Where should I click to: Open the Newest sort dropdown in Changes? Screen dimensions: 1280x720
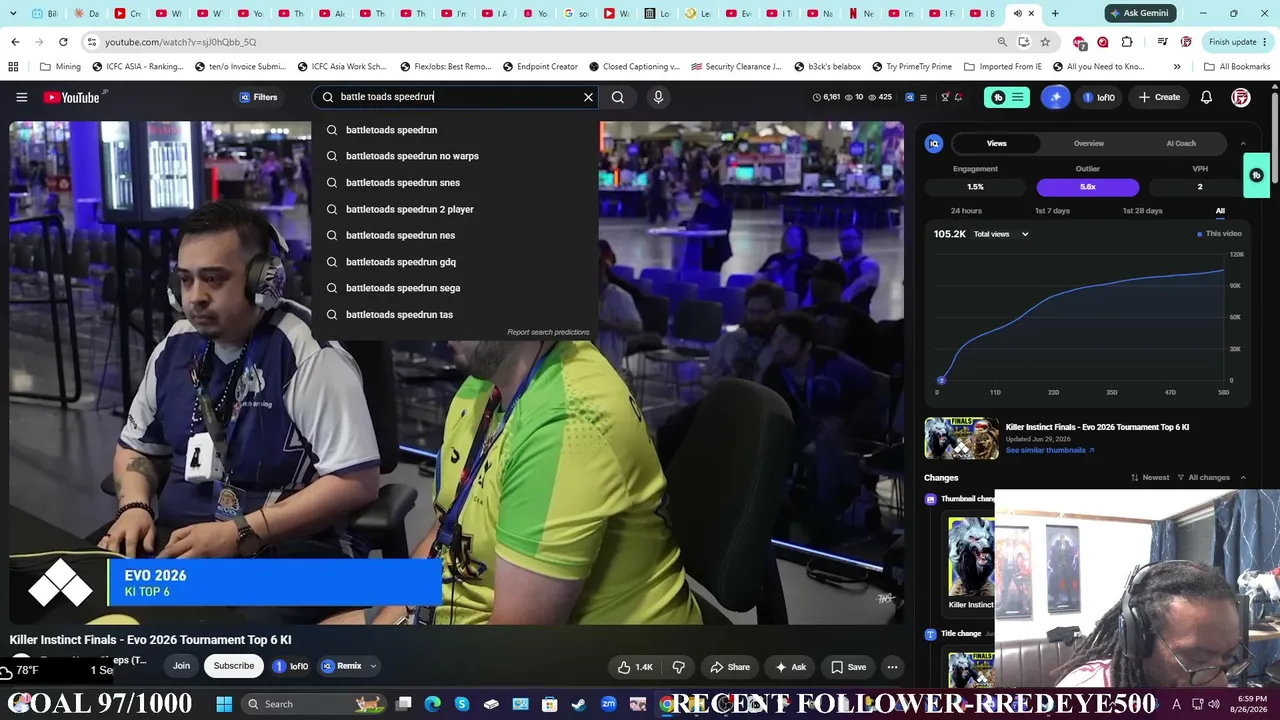pos(1150,477)
